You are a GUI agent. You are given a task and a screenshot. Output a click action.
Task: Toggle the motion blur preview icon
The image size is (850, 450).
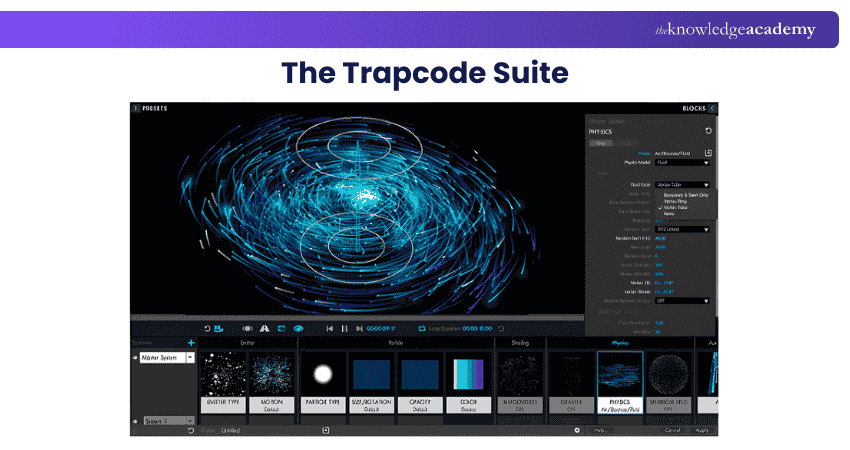[247, 329]
